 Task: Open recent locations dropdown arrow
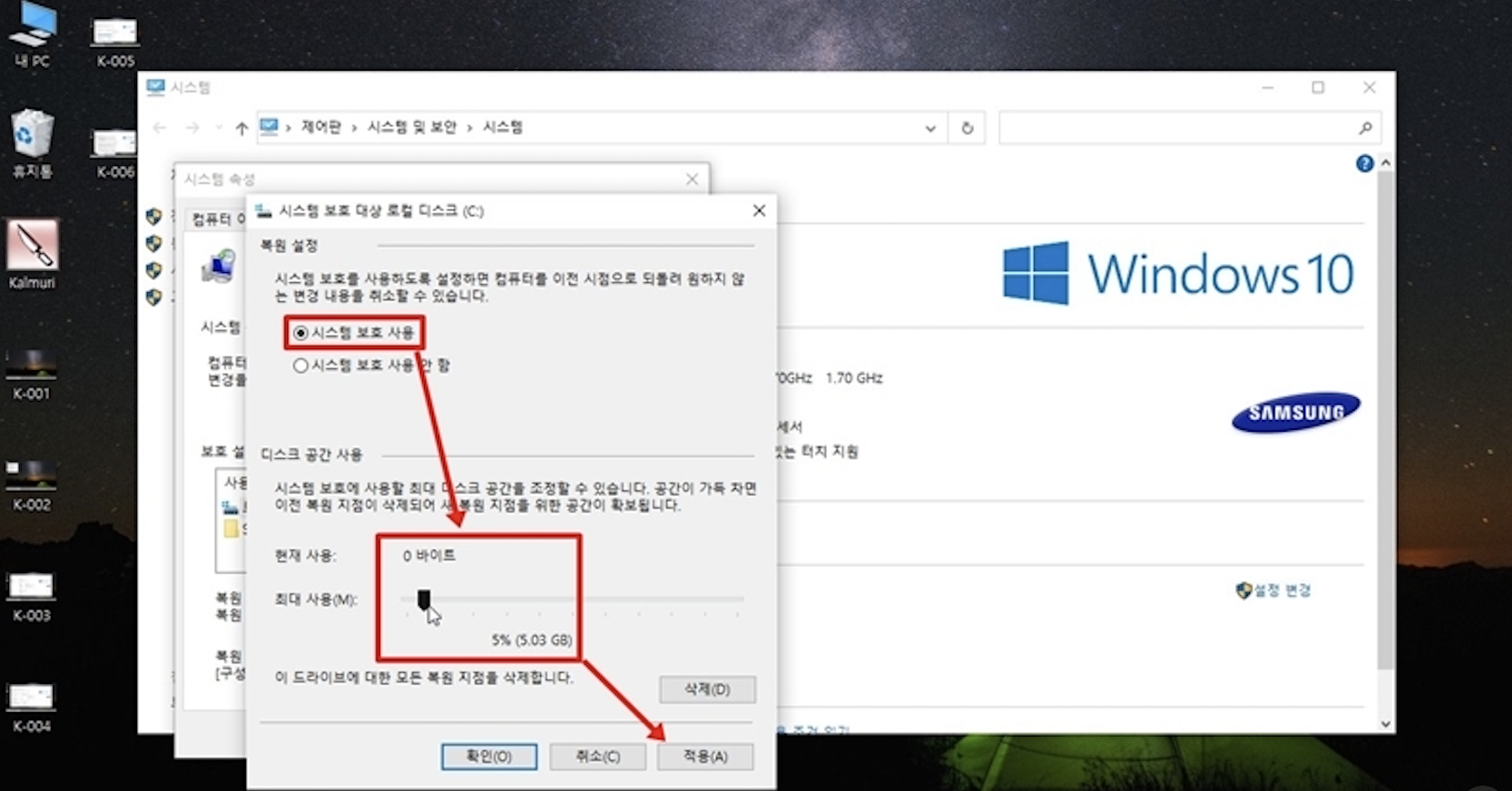tap(218, 128)
